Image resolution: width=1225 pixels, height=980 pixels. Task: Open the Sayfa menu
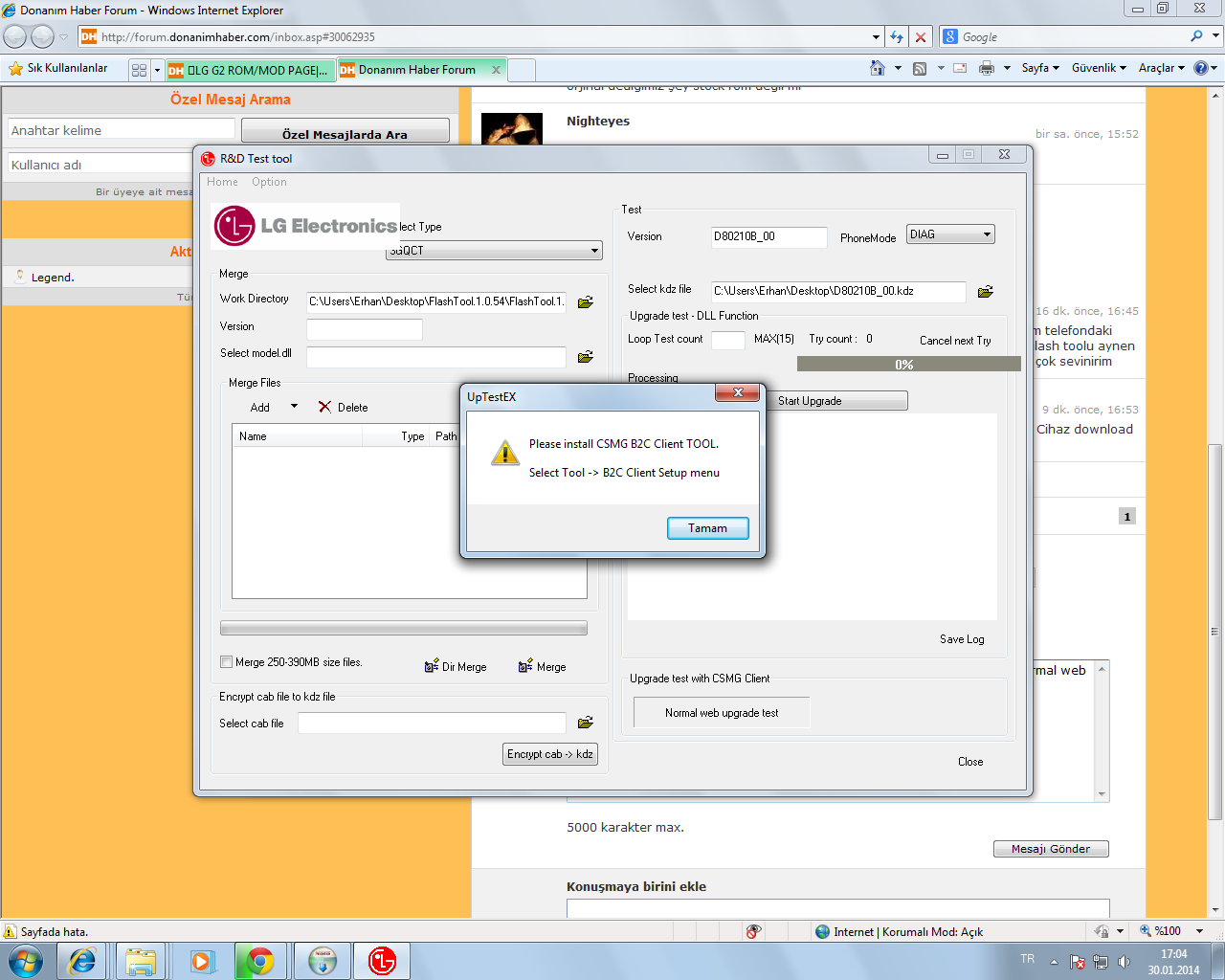coord(1040,68)
